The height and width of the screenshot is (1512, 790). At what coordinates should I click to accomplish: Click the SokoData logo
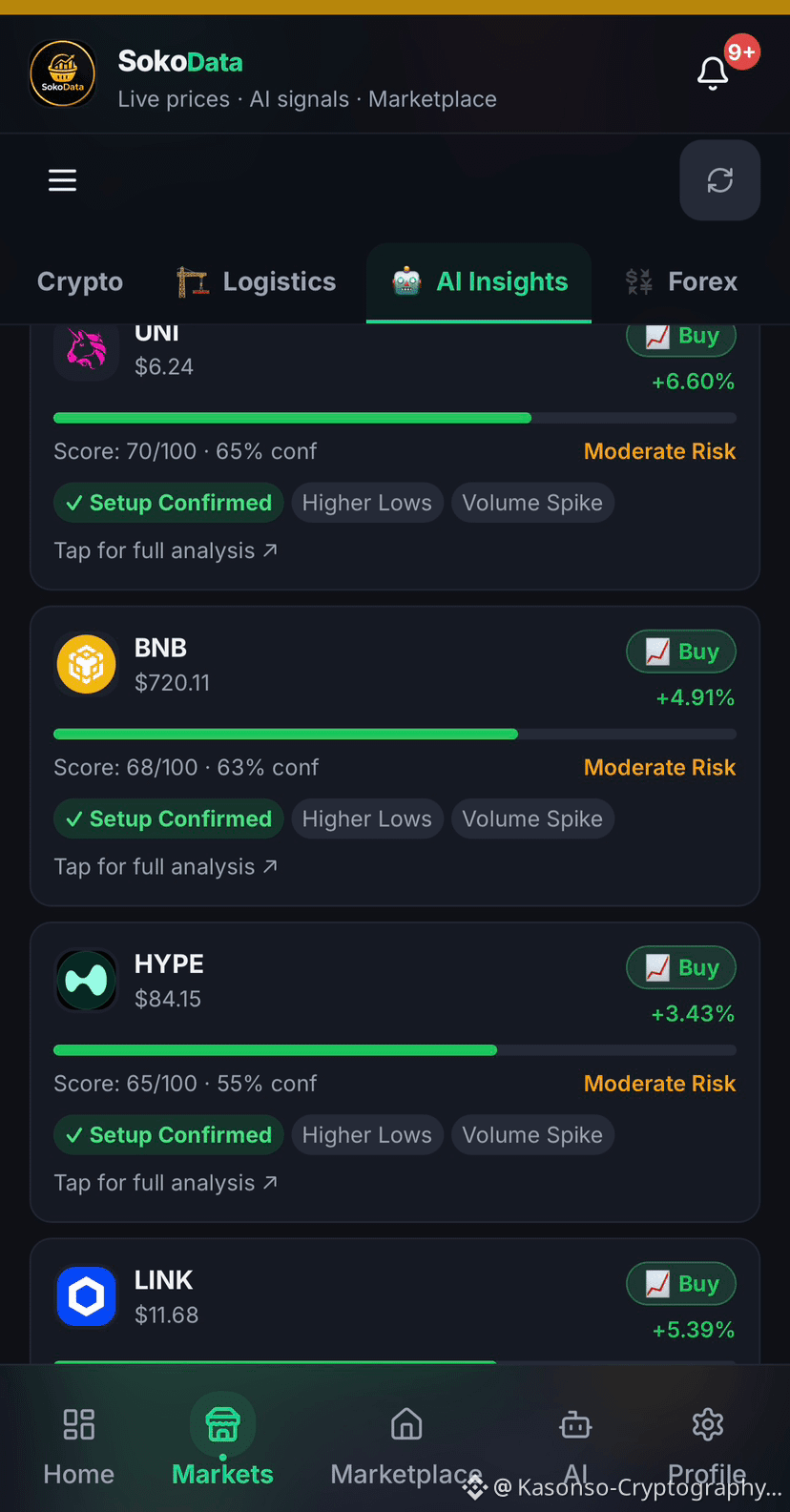(x=63, y=72)
